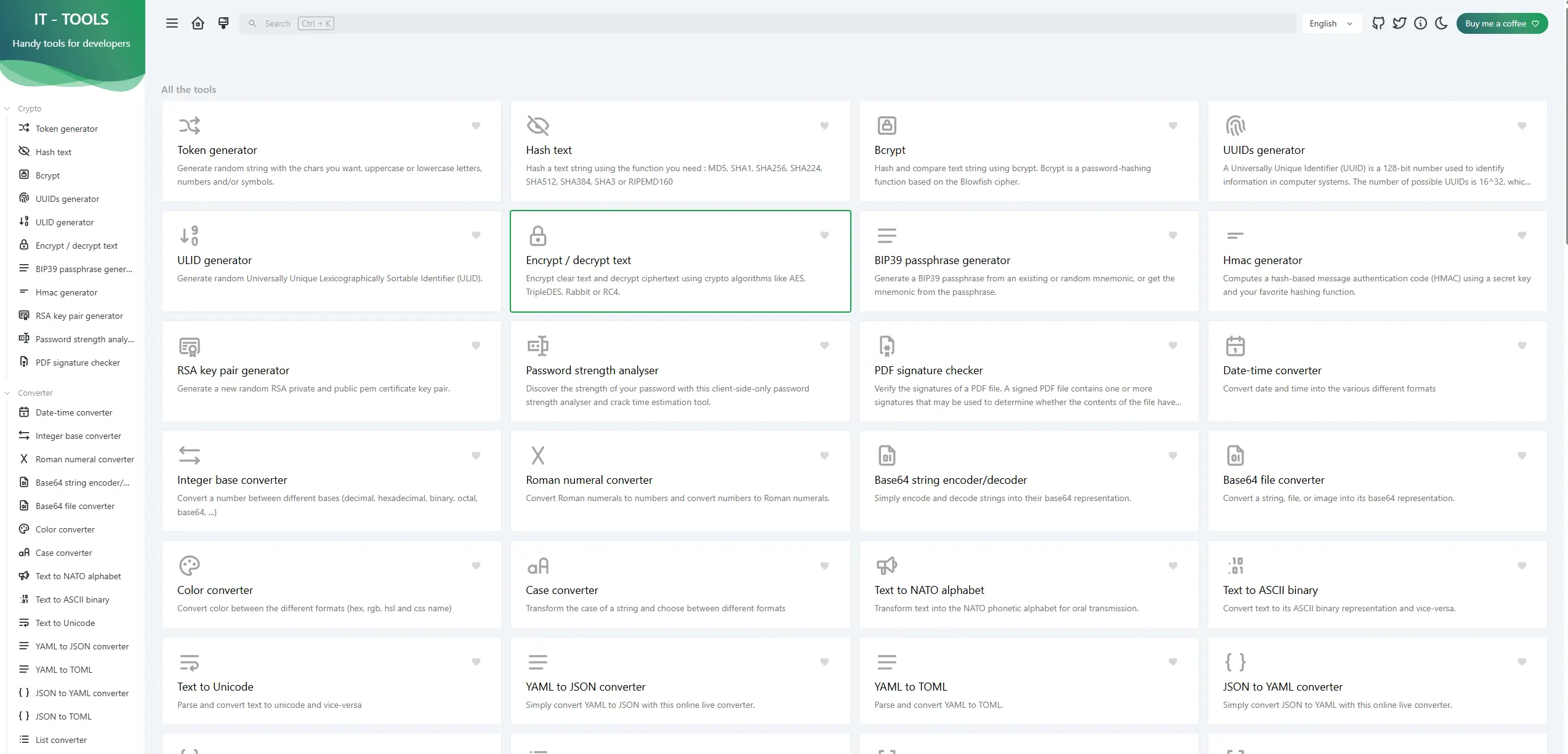Click the shuffle icon on Token generator card
1568x754 pixels.
click(x=189, y=126)
